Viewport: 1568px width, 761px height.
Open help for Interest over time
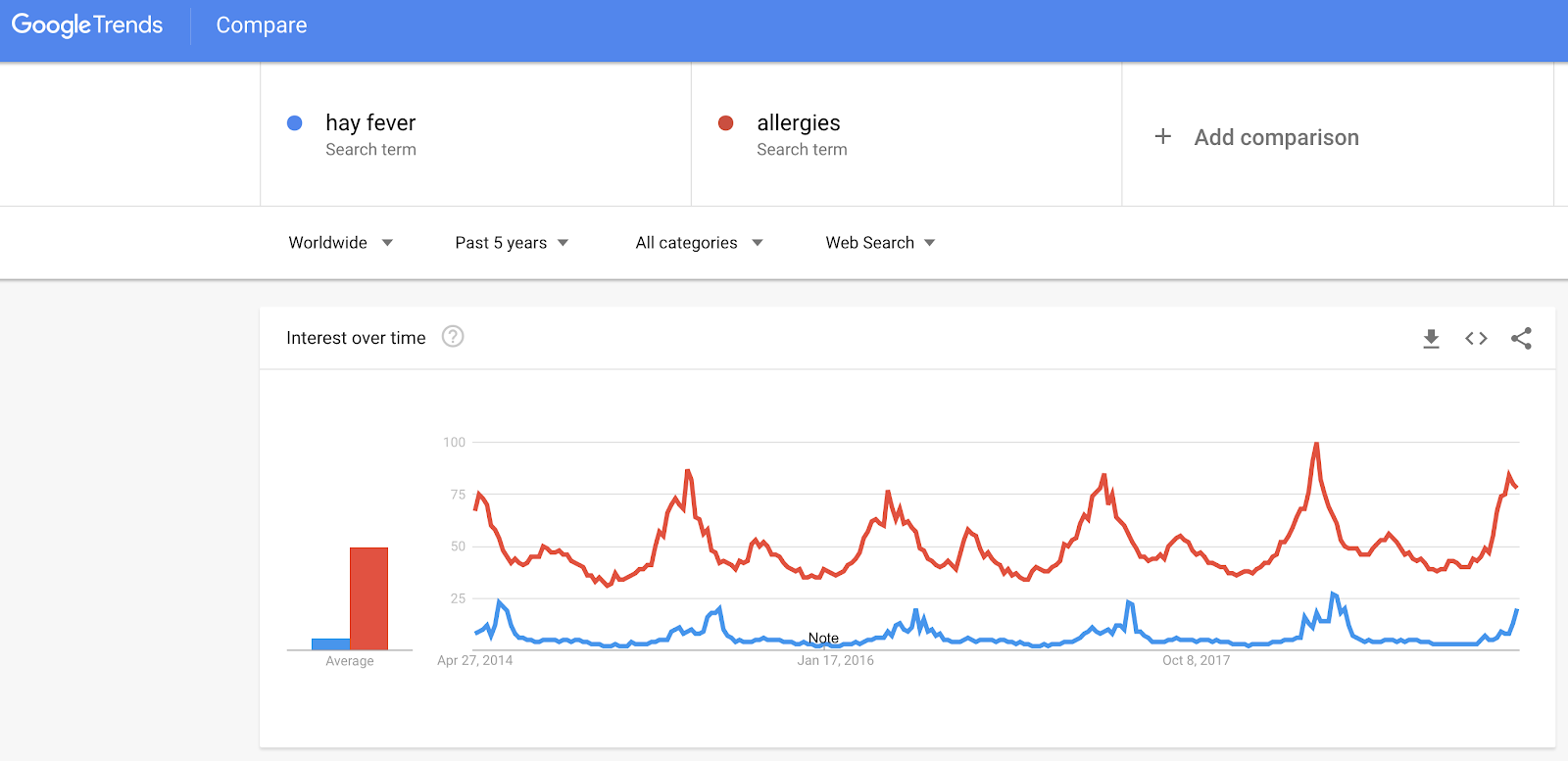click(x=453, y=337)
